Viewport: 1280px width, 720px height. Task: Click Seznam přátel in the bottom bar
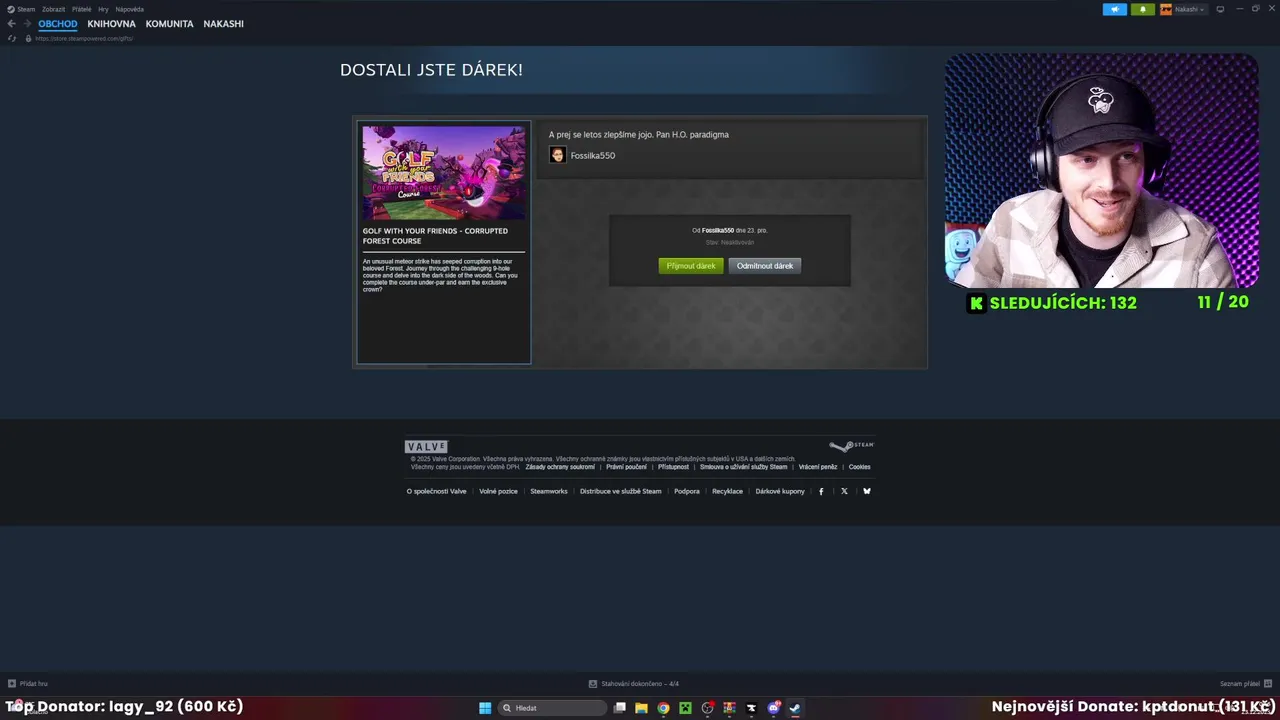tap(1240, 684)
